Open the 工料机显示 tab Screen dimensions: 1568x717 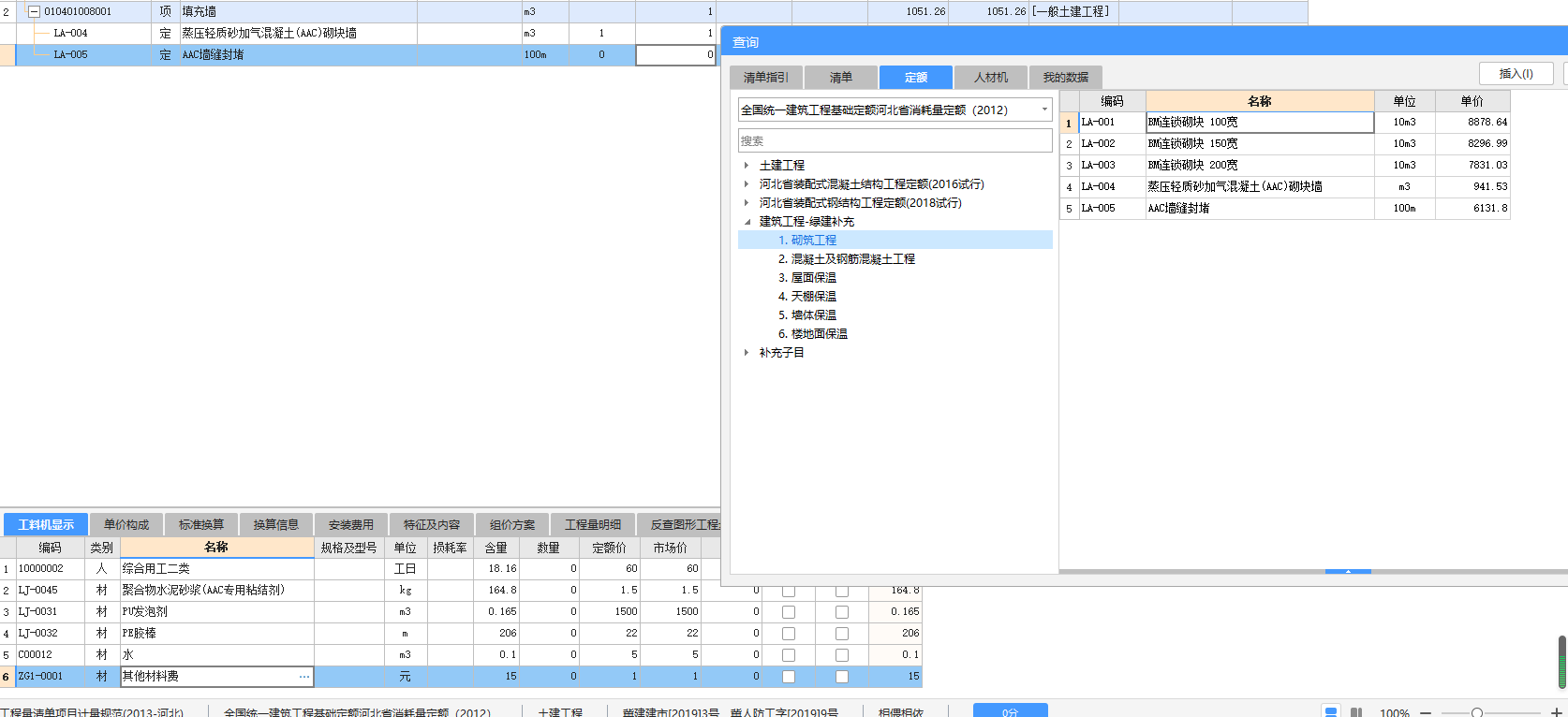click(x=46, y=525)
